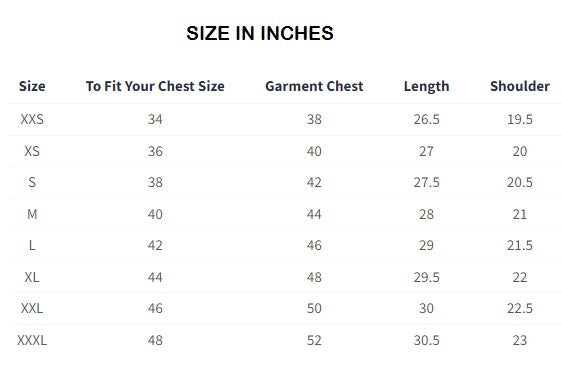Screen dimensions: 561x365
Task: Select the L size label
Action: tap(32, 245)
